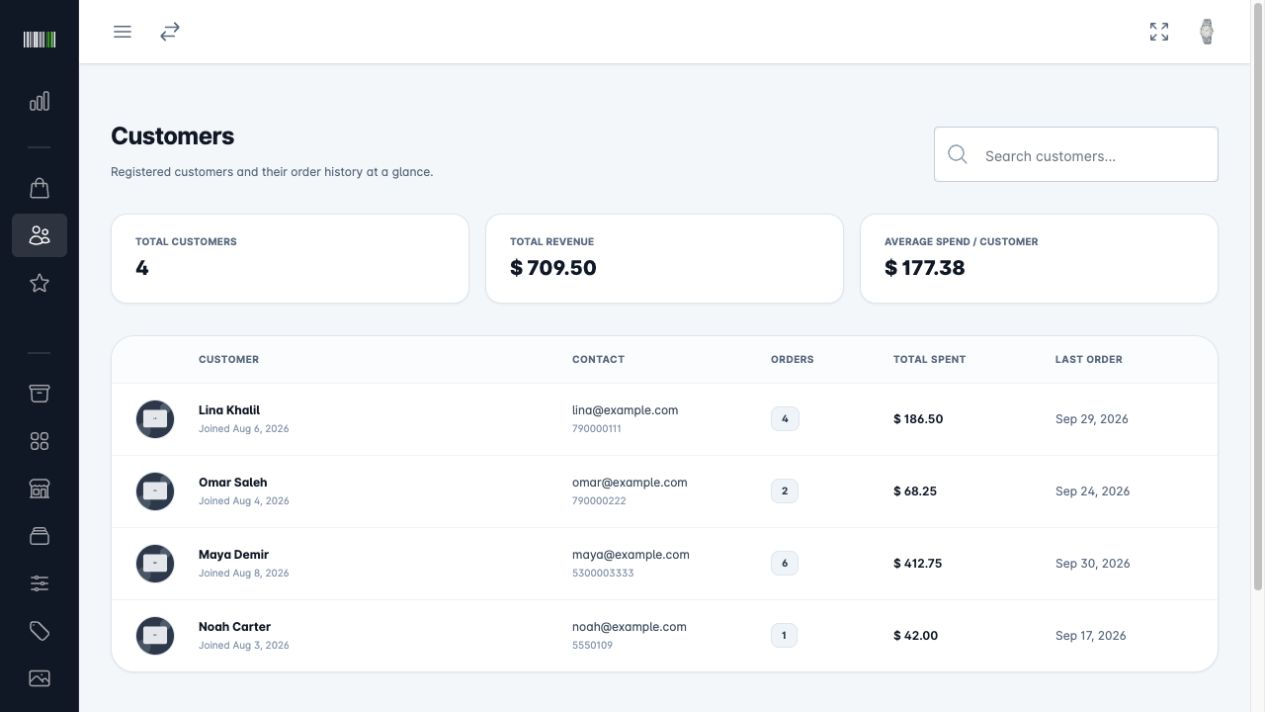Viewport: 1265px width, 712px height.
Task: Click Noah Carter's avatar
Action: click(x=155, y=636)
